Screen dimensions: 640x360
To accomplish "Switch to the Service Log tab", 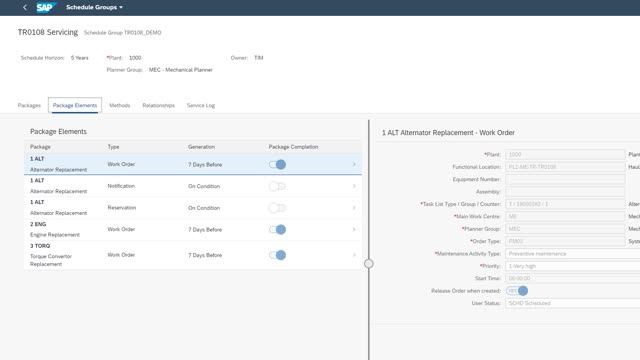I will [201, 105].
